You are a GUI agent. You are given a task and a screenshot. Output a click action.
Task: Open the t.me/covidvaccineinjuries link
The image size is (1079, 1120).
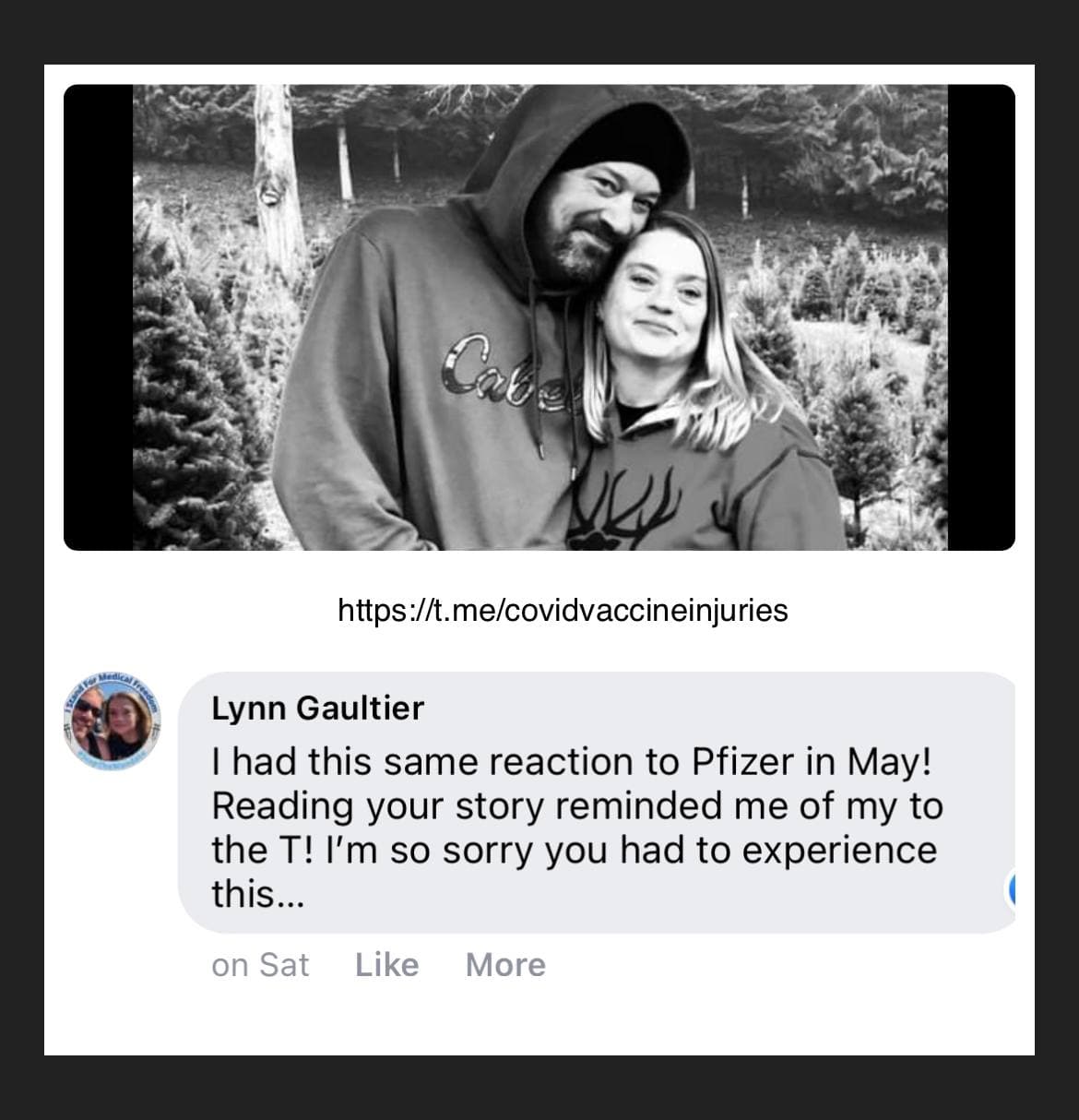click(x=563, y=610)
